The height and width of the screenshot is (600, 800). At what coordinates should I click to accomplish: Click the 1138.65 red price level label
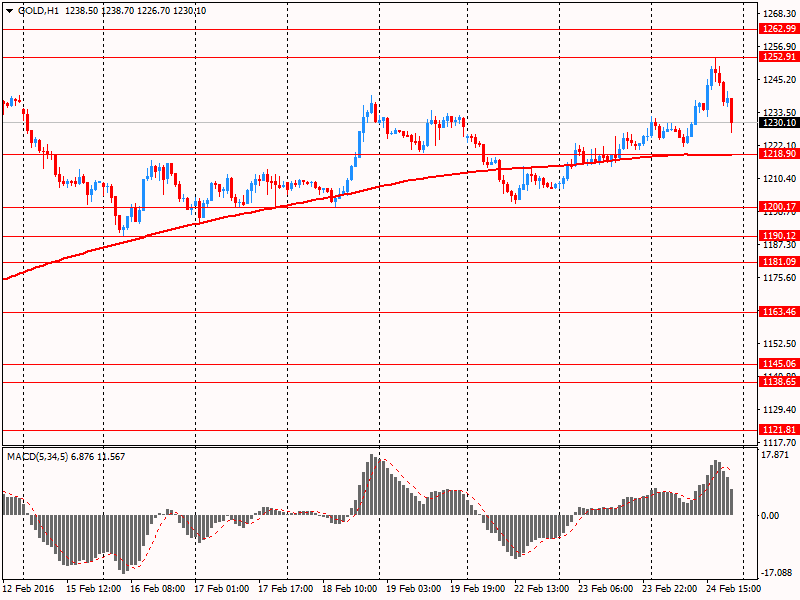point(777,382)
